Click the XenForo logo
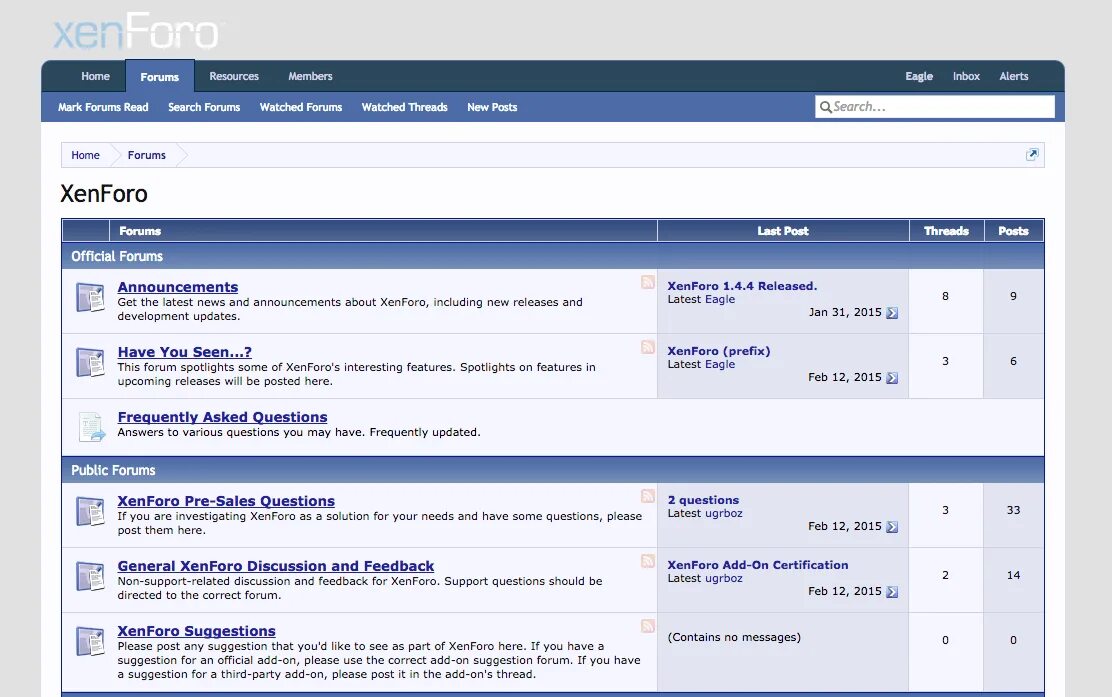Viewport: 1112px width, 697px height. 137,31
